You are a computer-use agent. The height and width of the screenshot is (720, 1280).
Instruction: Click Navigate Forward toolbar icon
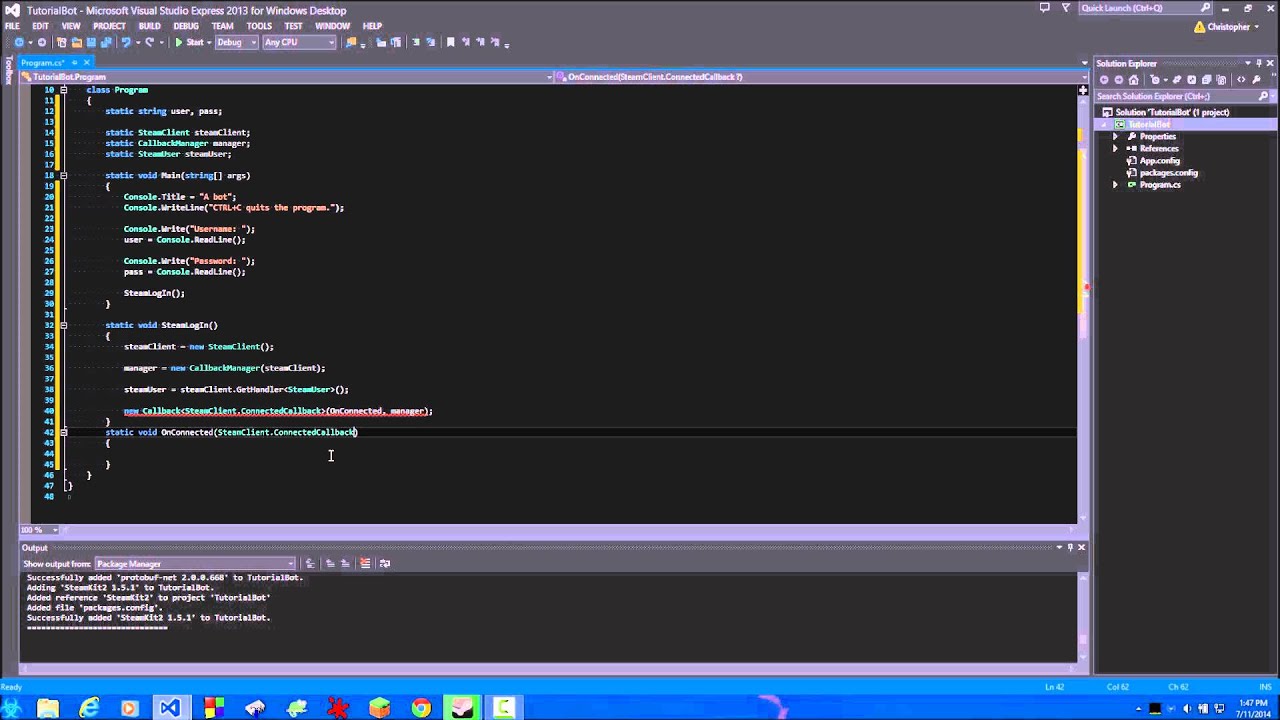tap(42, 42)
